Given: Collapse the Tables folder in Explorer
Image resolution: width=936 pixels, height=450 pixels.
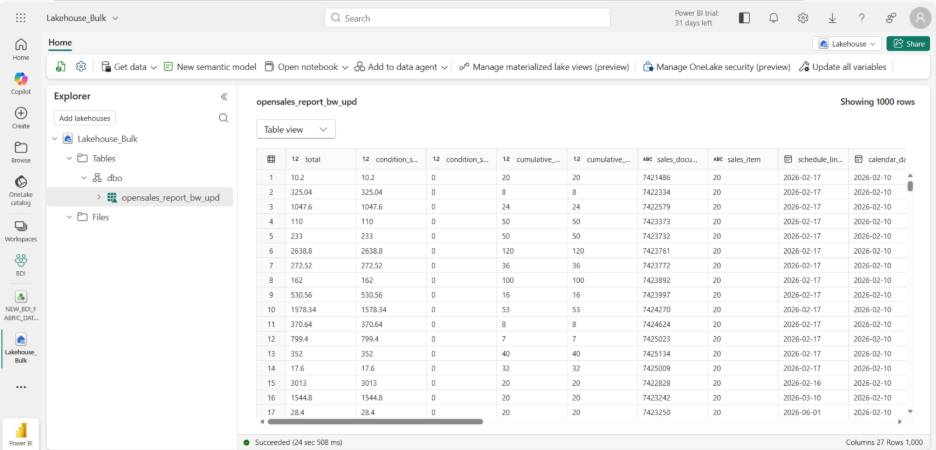Looking at the screenshot, I should [69, 158].
